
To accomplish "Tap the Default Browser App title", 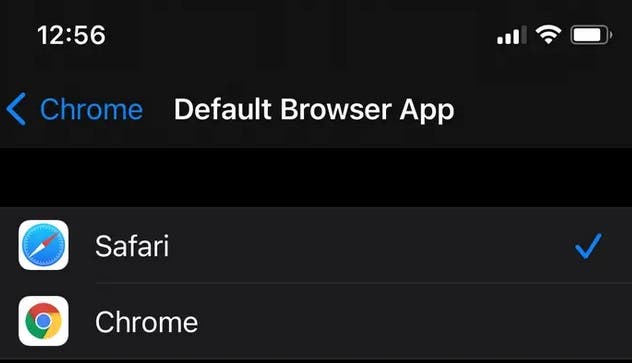I will [314, 110].
